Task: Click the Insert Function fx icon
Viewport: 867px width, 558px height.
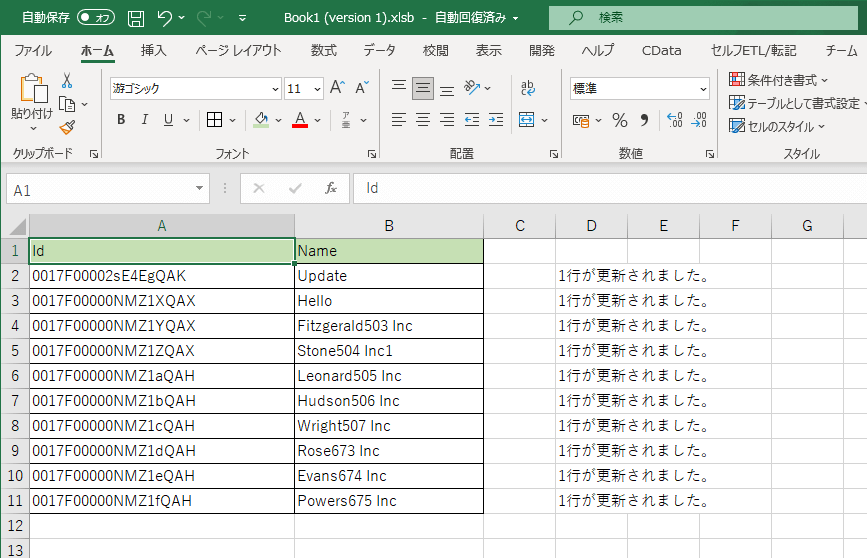Action: pyautogui.click(x=330, y=188)
